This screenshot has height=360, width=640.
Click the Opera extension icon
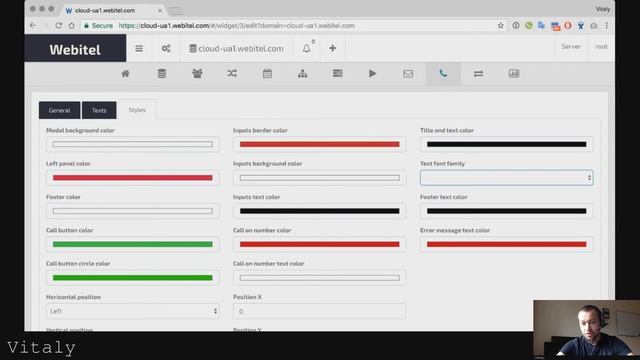pos(568,25)
